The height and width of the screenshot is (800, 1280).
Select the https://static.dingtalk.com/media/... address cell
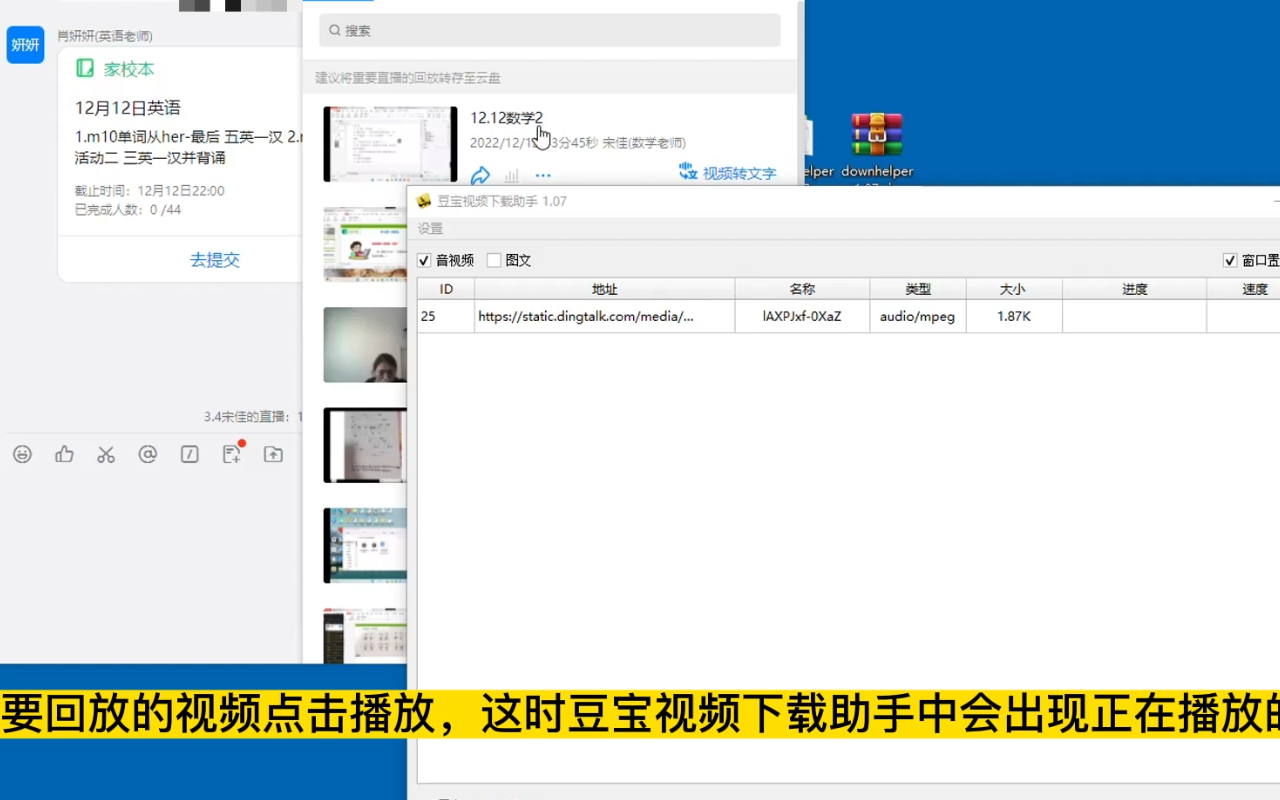click(x=605, y=316)
